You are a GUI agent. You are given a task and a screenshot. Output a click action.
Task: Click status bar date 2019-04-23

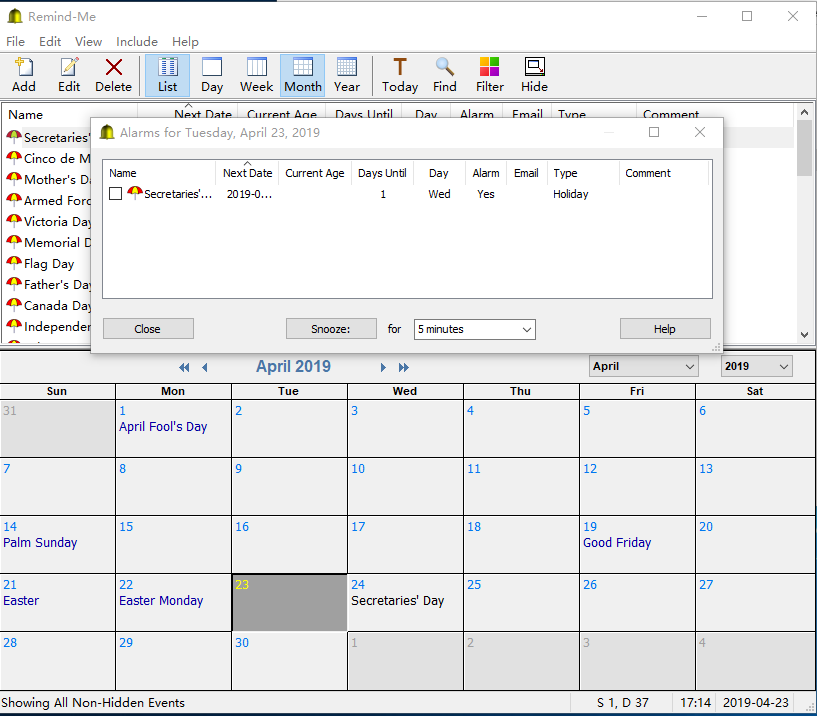tap(756, 703)
